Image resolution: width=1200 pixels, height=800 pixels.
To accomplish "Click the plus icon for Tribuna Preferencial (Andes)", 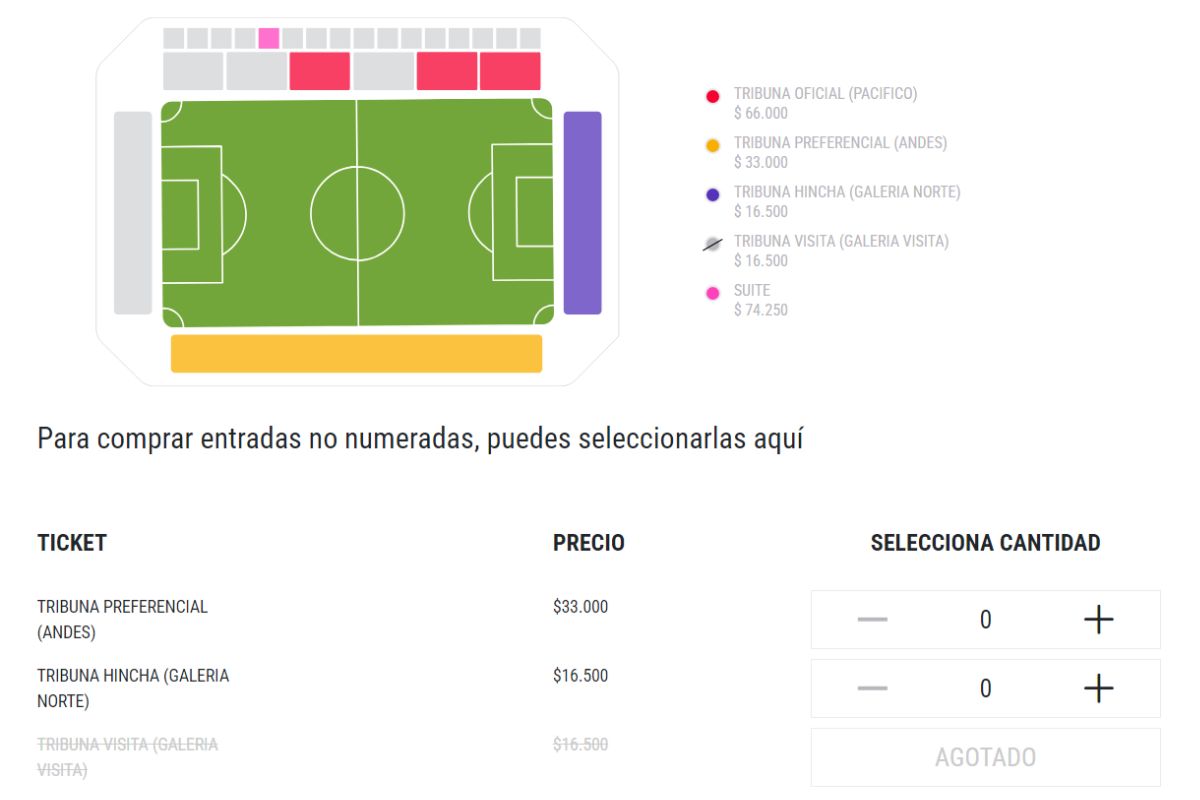I will click(1098, 620).
